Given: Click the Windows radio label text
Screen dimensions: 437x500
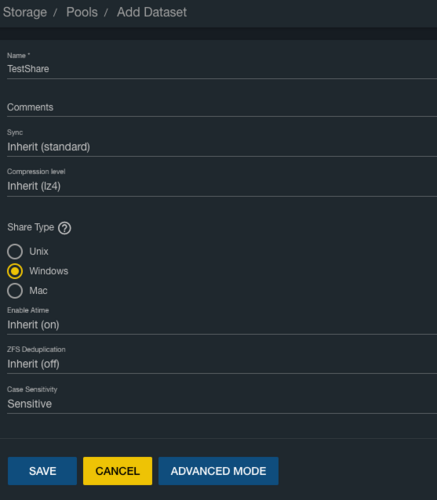Looking at the screenshot, I should point(49,271).
